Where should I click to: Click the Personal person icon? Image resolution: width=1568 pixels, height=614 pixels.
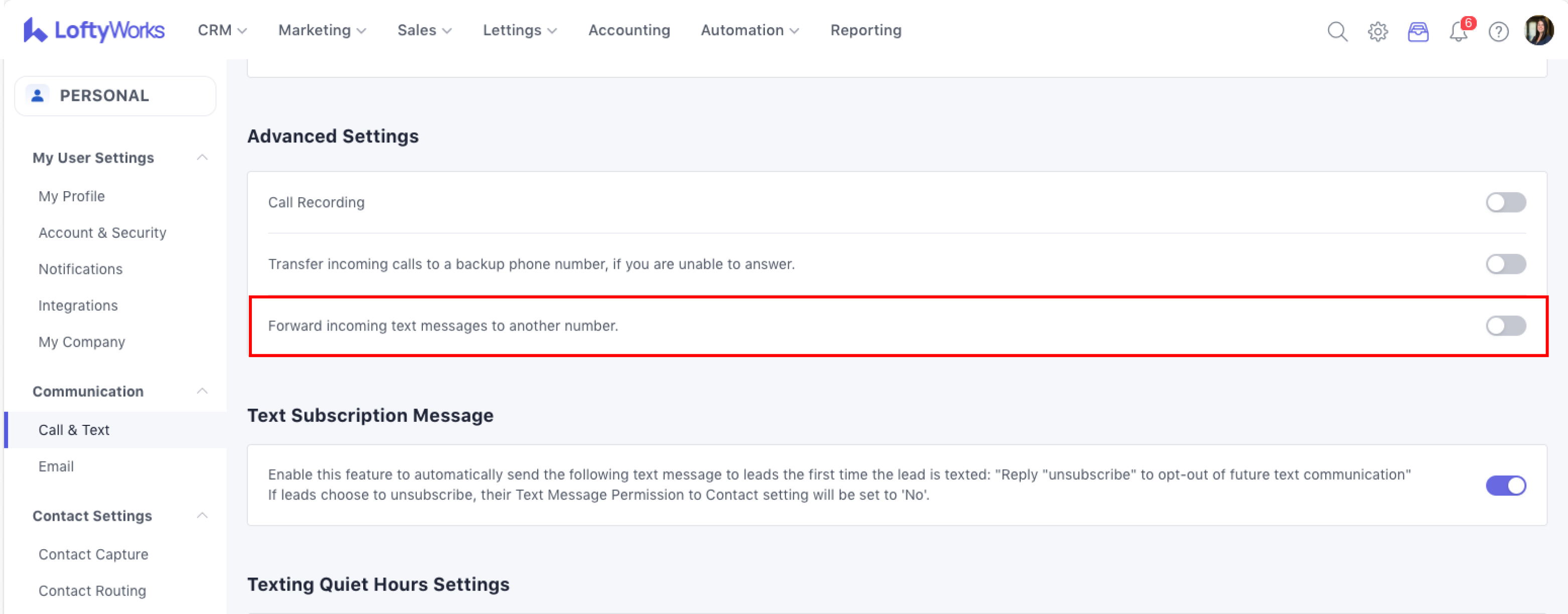click(38, 95)
